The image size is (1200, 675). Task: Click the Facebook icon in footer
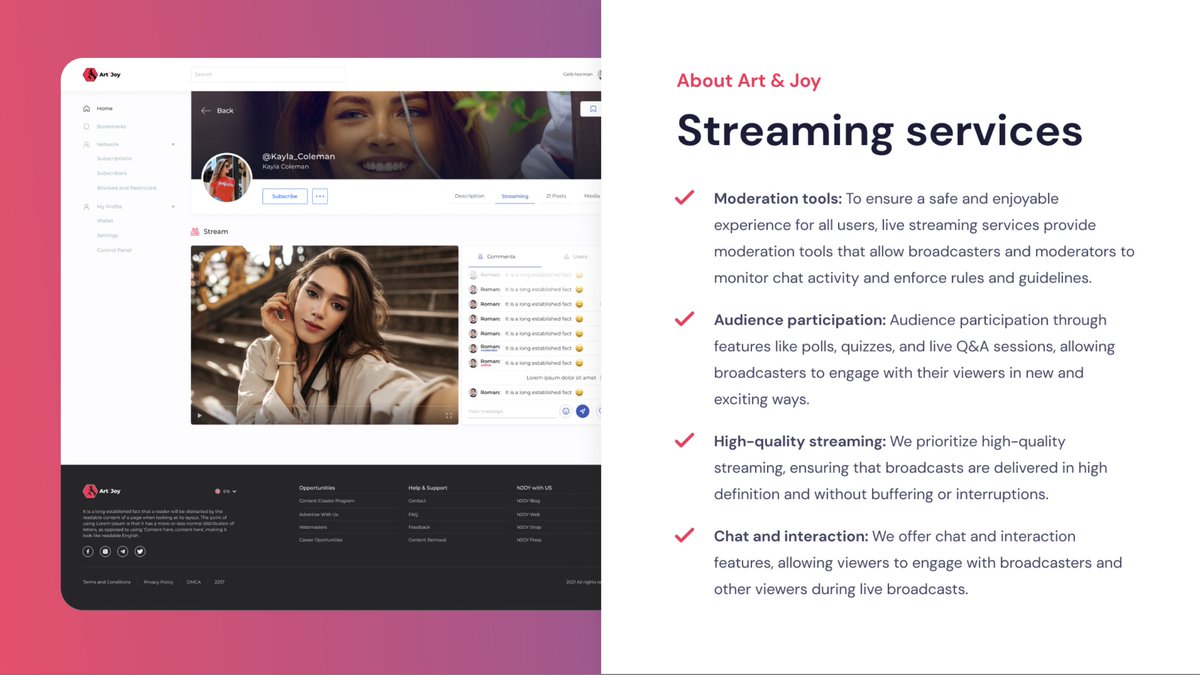[x=88, y=551]
